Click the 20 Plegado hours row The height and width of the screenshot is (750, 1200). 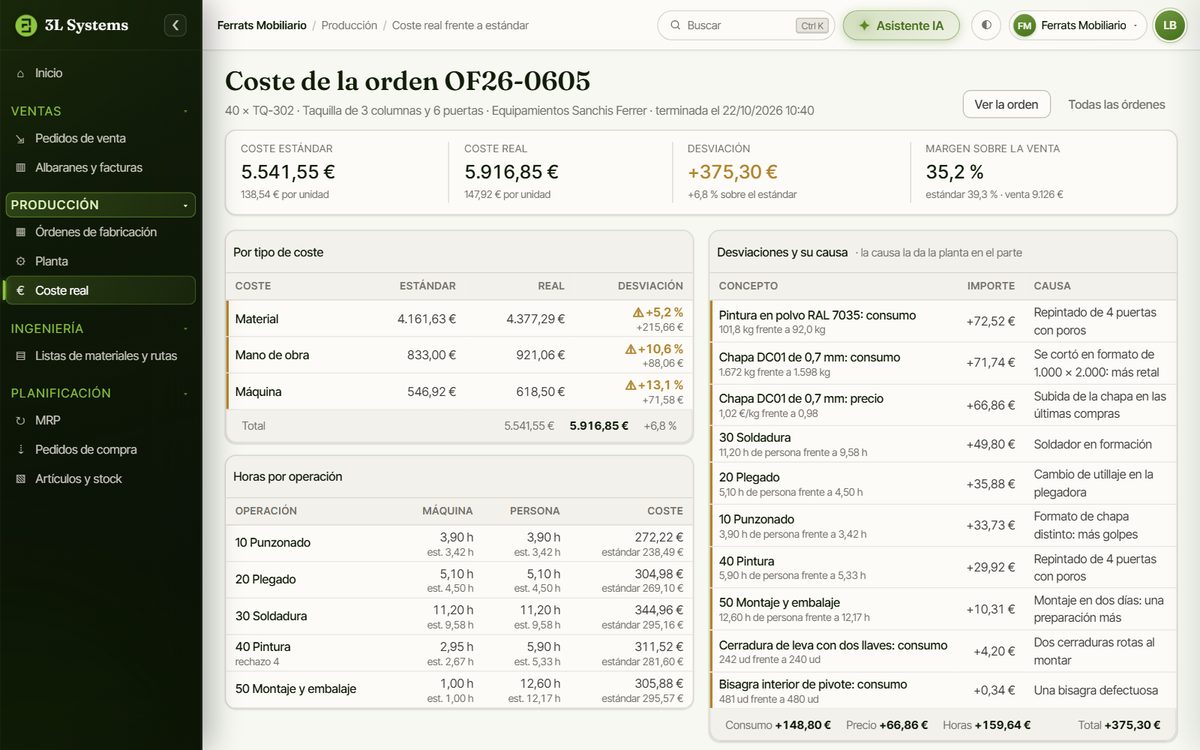click(x=459, y=580)
